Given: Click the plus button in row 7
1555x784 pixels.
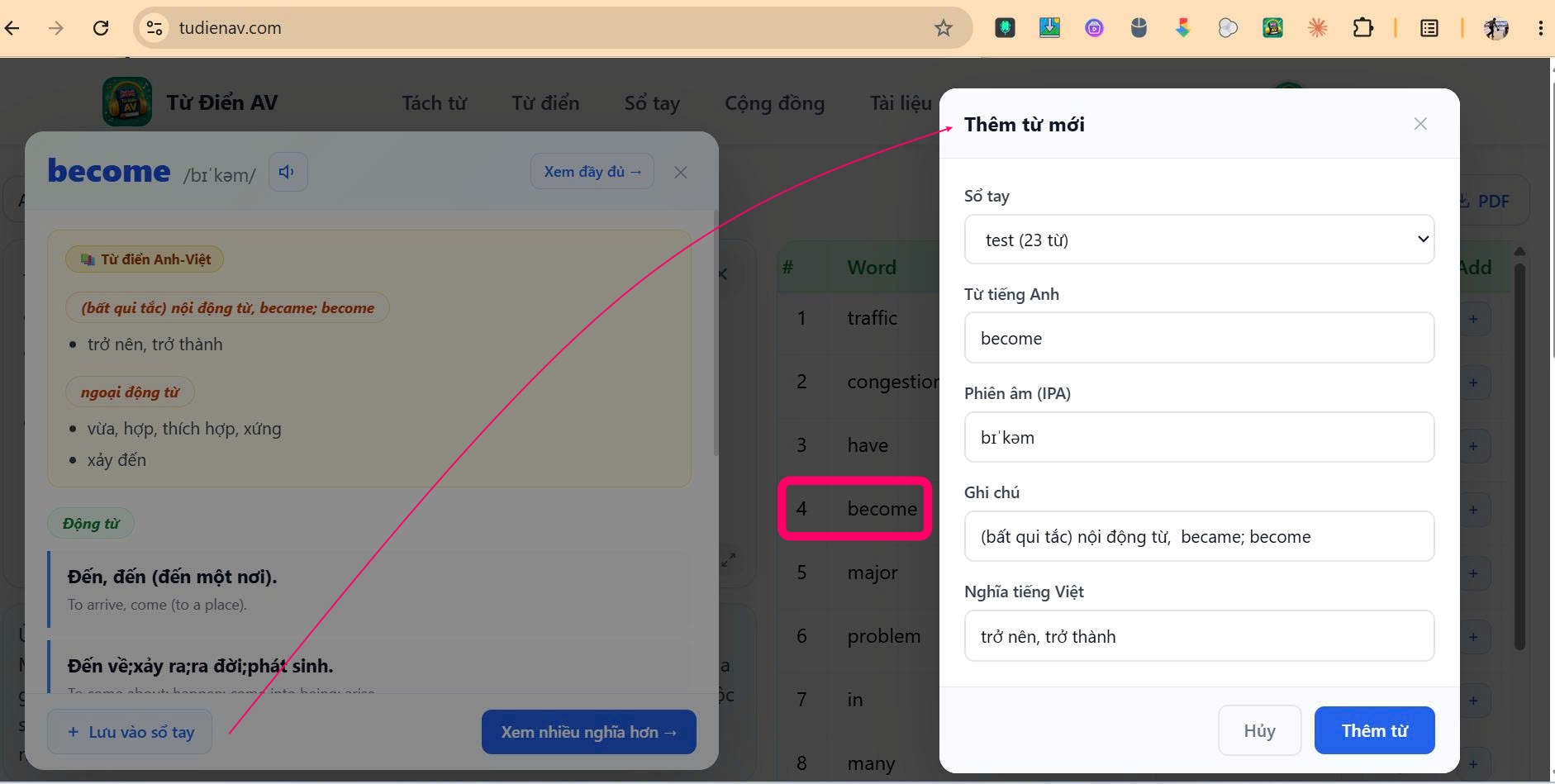Looking at the screenshot, I should (1473, 701).
